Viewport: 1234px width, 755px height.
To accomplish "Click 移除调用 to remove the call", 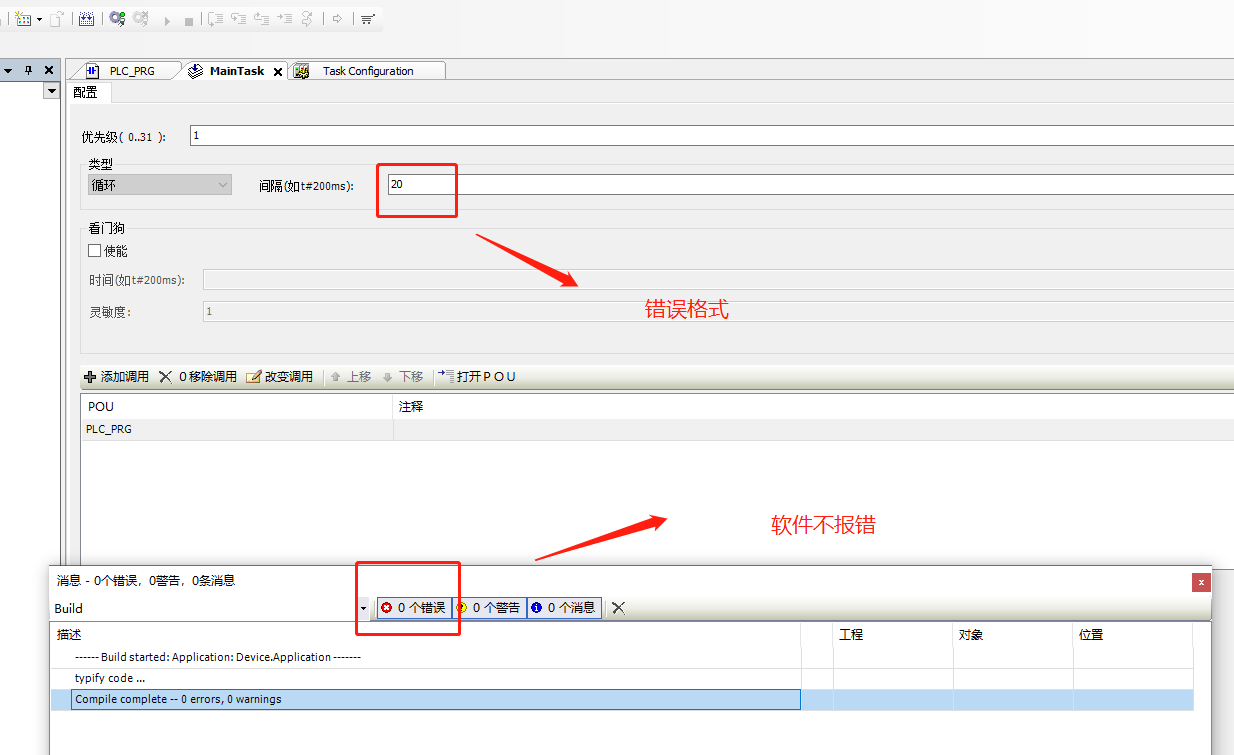I will tap(198, 377).
